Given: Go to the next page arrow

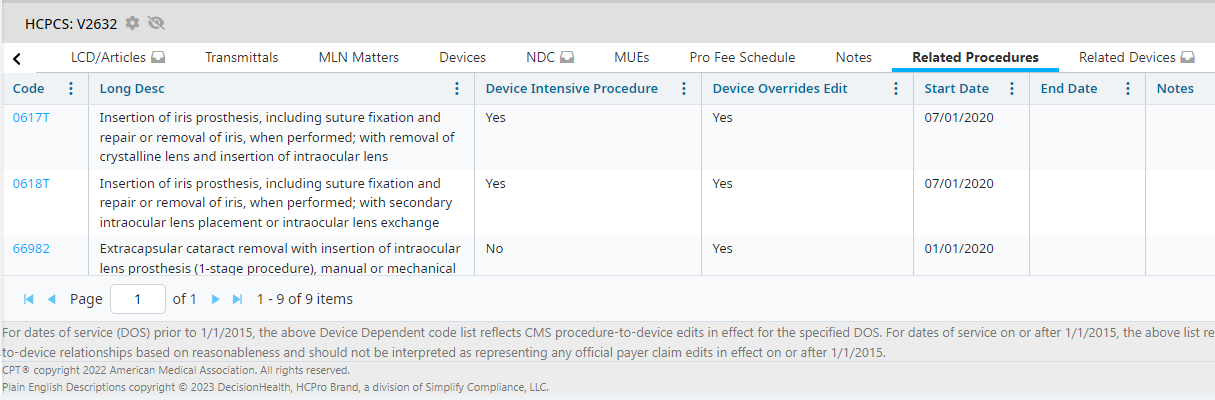Looking at the screenshot, I should pos(215,299).
